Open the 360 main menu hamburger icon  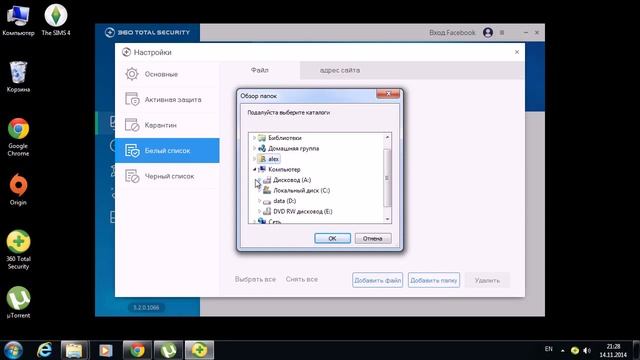(x=502, y=32)
